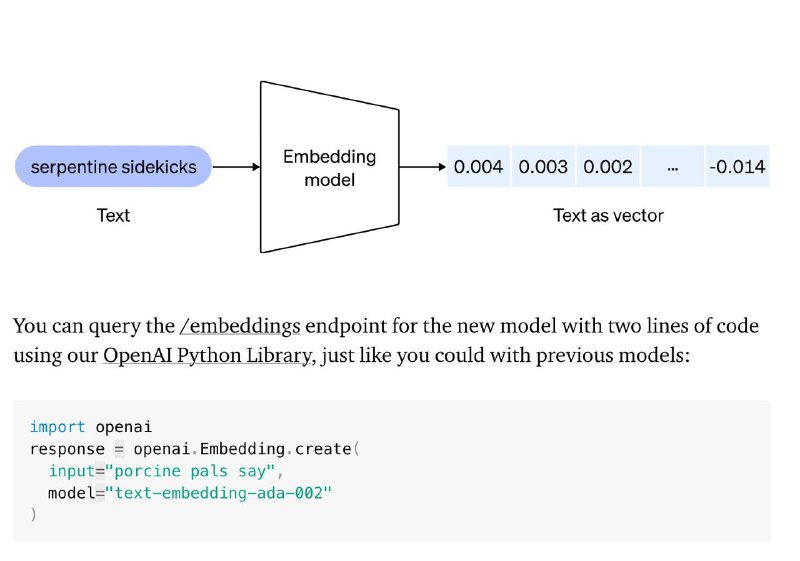Click the arrow from text to model

[x=236, y=167]
